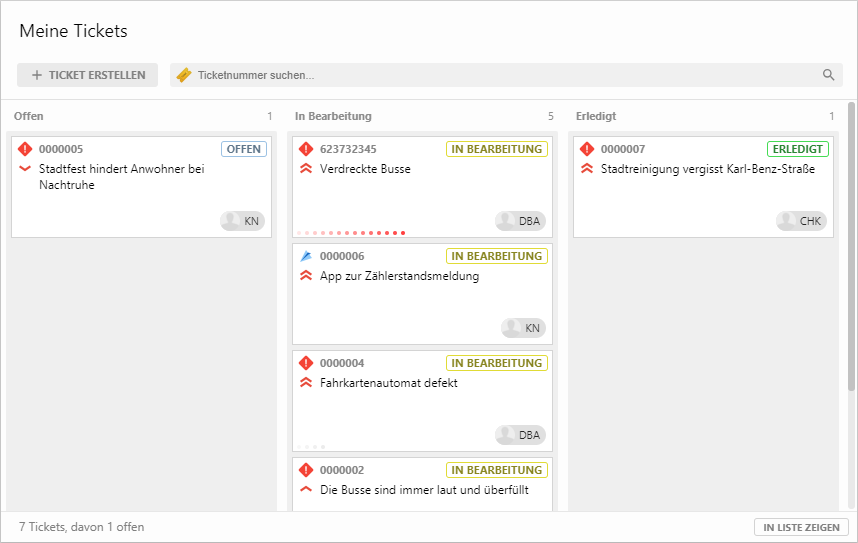Select the Erledigt column header

596,116
